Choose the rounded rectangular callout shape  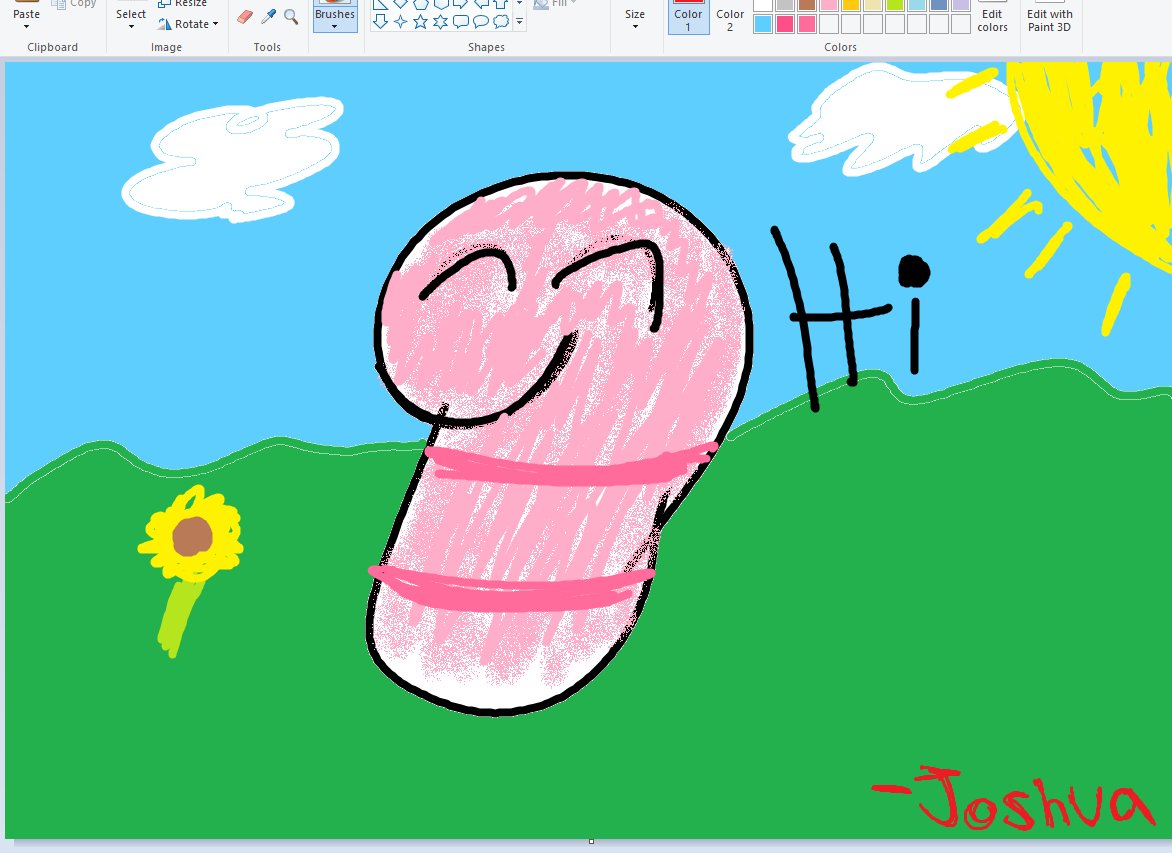click(461, 21)
